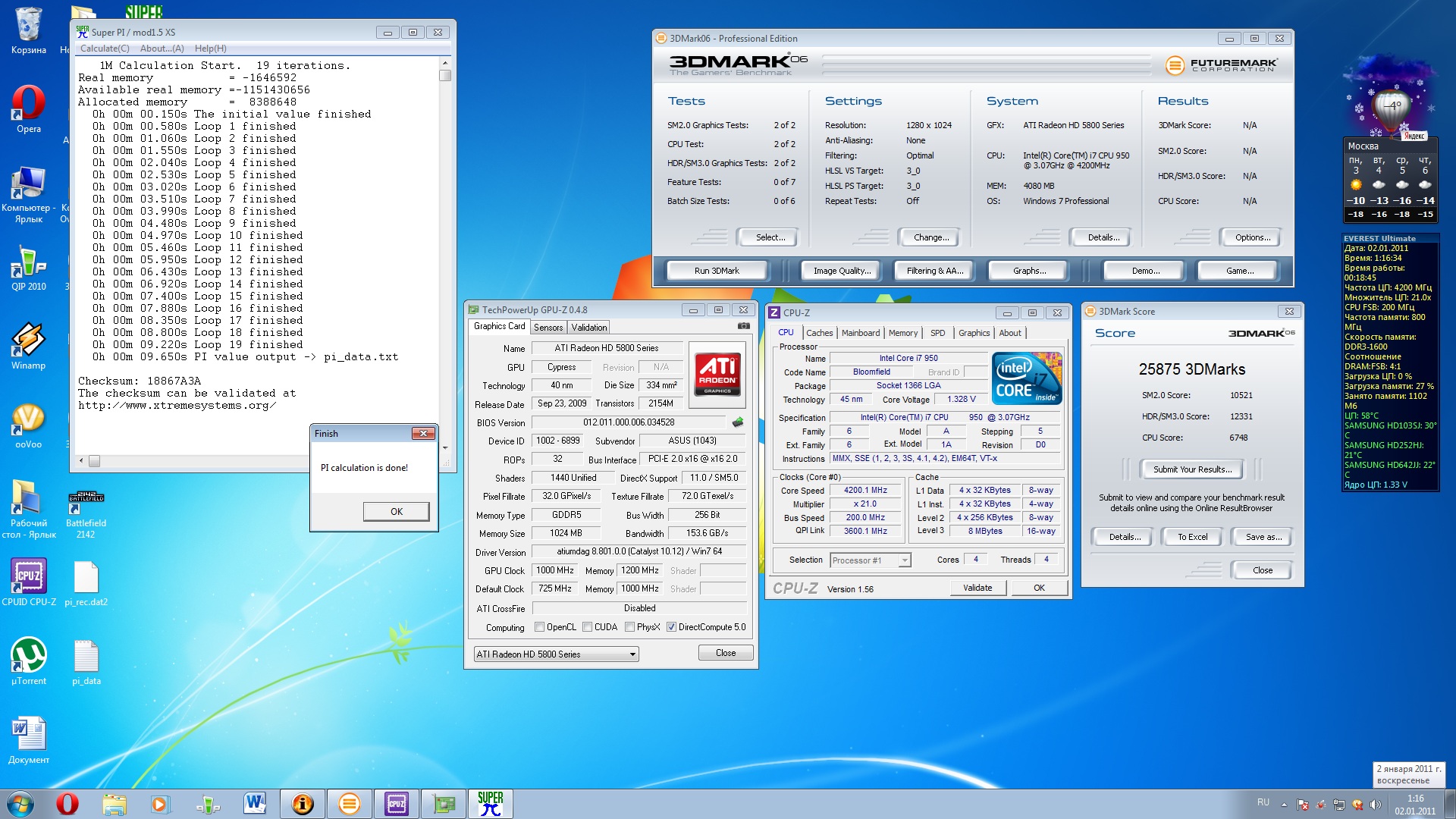Open Processor #1 selection dropdown in CPU-Z
1456x819 pixels.
tap(870, 560)
